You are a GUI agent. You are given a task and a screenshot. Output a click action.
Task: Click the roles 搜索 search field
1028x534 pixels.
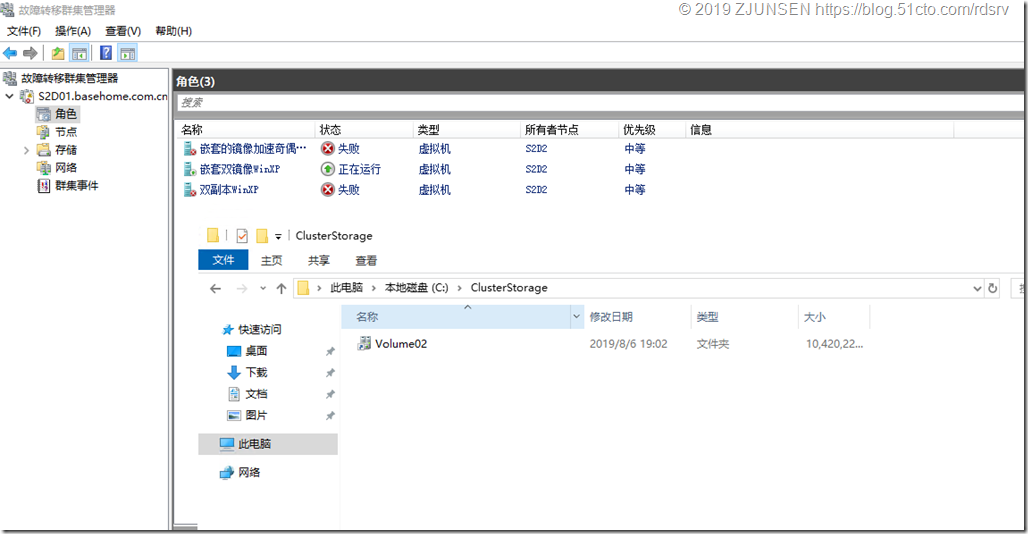click(600, 102)
